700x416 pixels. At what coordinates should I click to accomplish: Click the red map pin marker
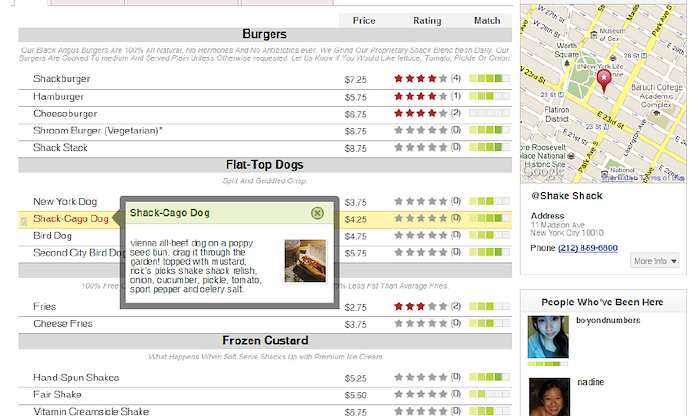604,80
